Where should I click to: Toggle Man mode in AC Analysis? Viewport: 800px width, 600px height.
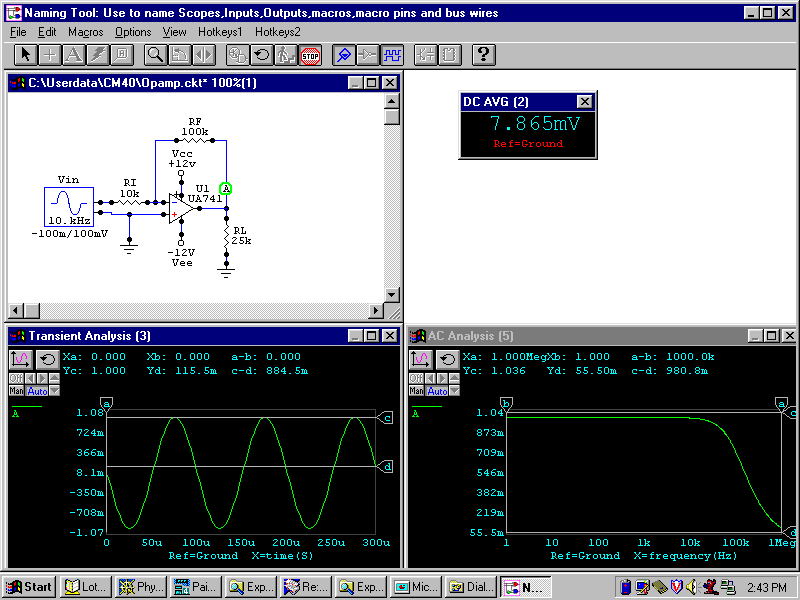[x=416, y=391]
